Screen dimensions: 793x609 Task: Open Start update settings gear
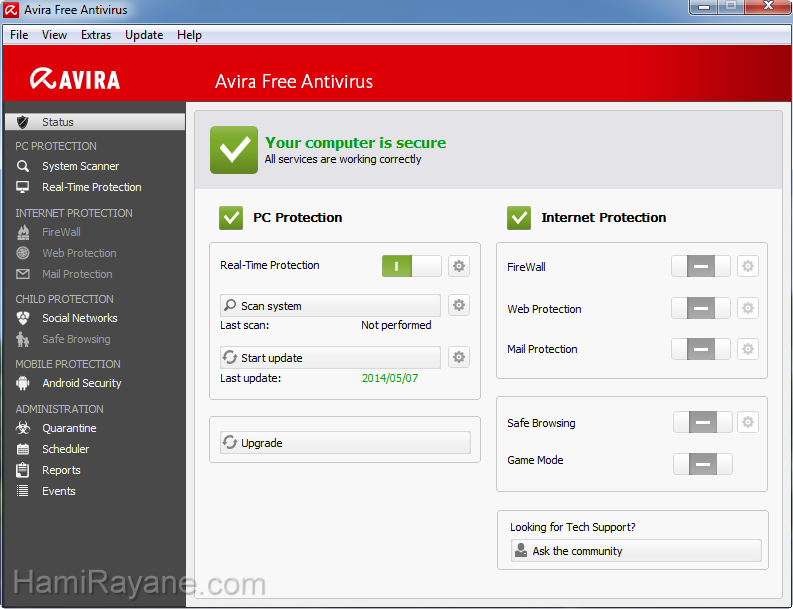pos(459,357)
